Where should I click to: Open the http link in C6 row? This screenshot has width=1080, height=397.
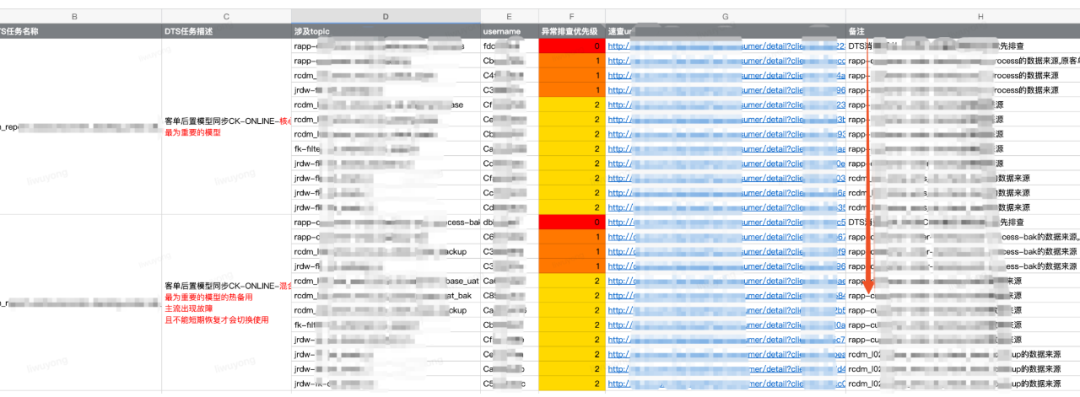coord(727,236)
